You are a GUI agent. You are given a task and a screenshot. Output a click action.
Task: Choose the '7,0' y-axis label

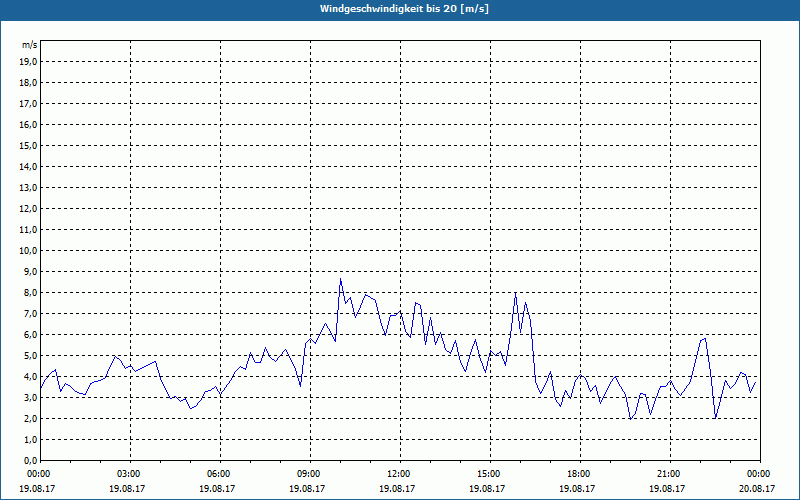[30, 313]
